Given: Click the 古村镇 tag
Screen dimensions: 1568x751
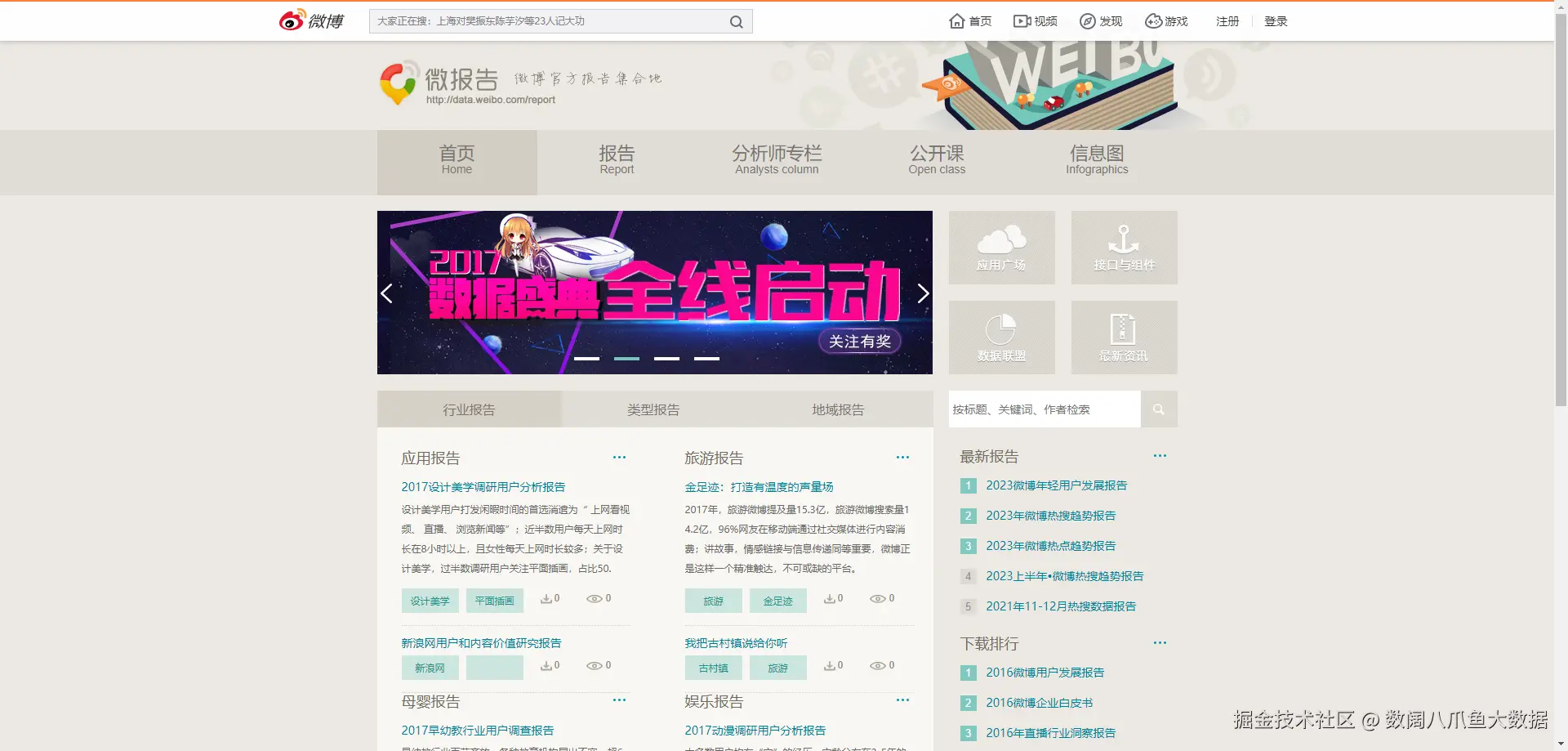Looking at the screenshot, I should click(x=714, y=668).
